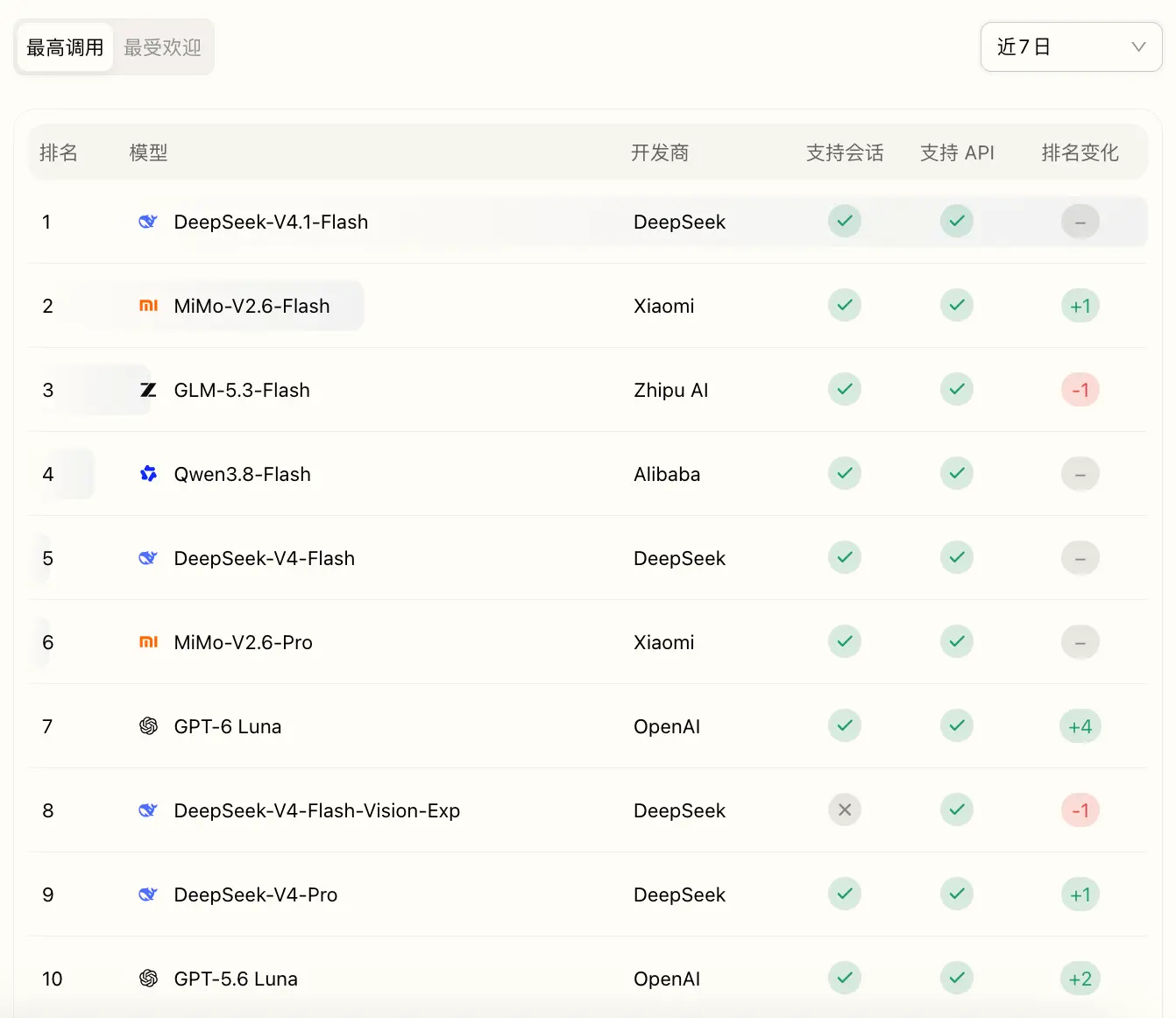Click the chat support checkmark for DeepSeek-V4-Pro
Screen dimensions: 1176x1018
pos(845,894)
